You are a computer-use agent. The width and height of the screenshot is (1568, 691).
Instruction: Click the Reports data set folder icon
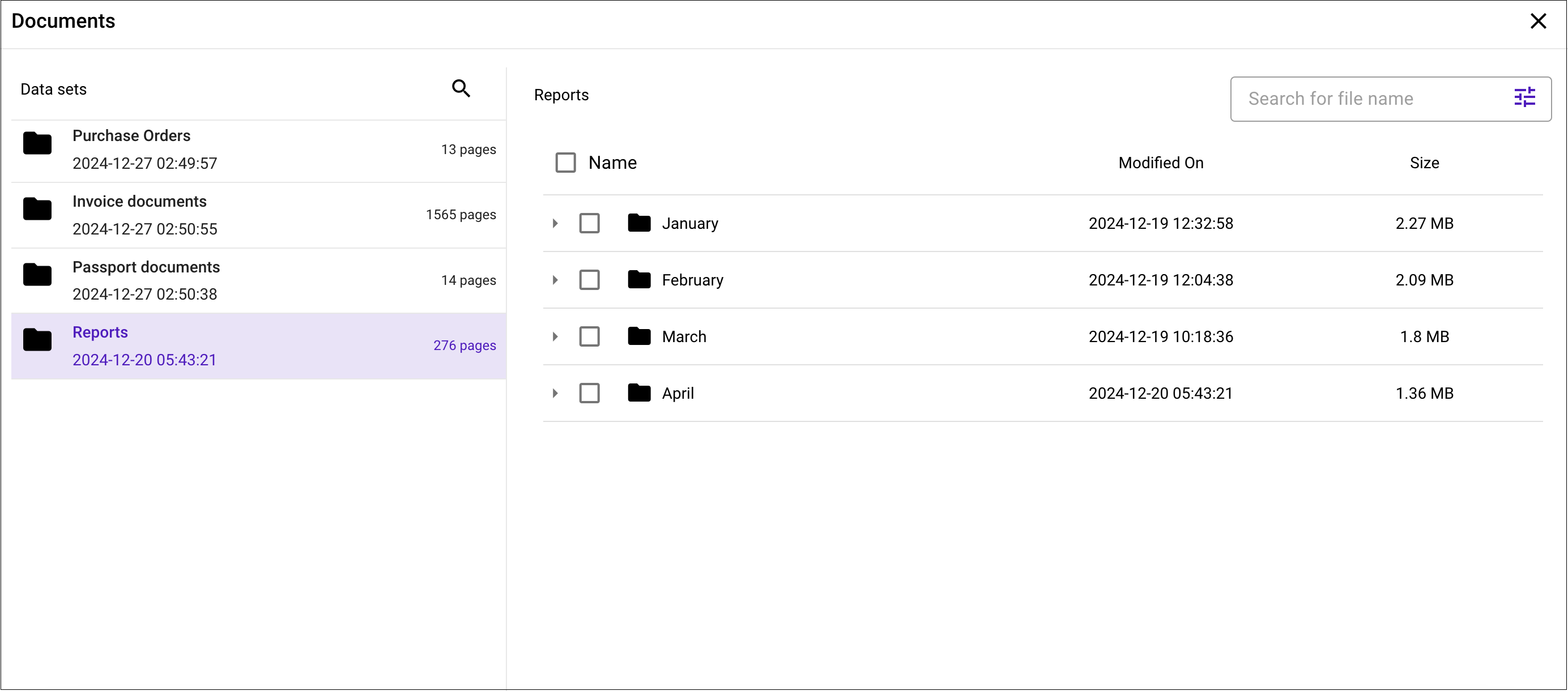37,340
